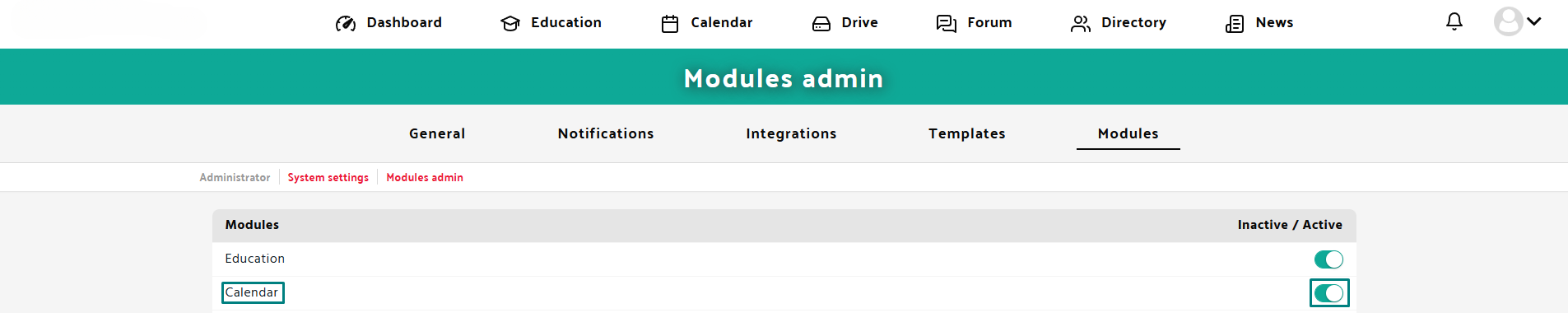The image size is (1568, 313).
Task: Switch to the Templates tab
Action: click(967, 133)
